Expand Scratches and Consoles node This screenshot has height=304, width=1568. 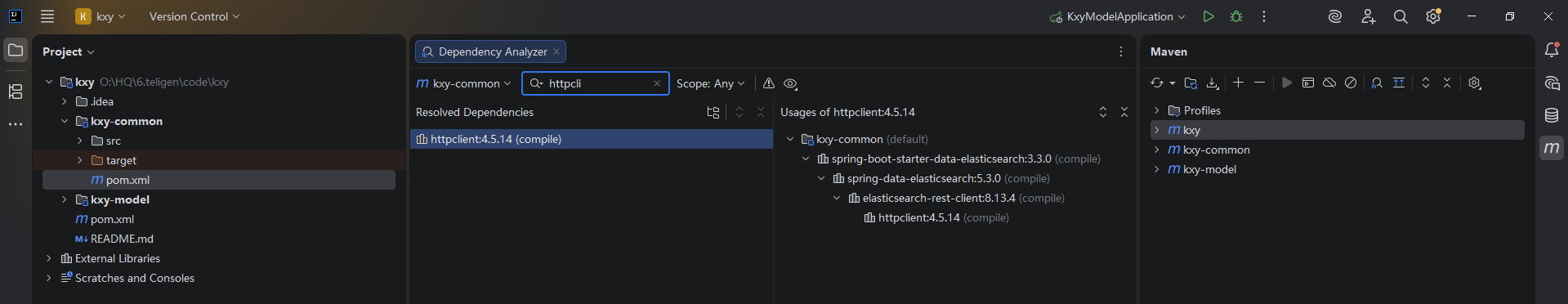coord(49,278)
